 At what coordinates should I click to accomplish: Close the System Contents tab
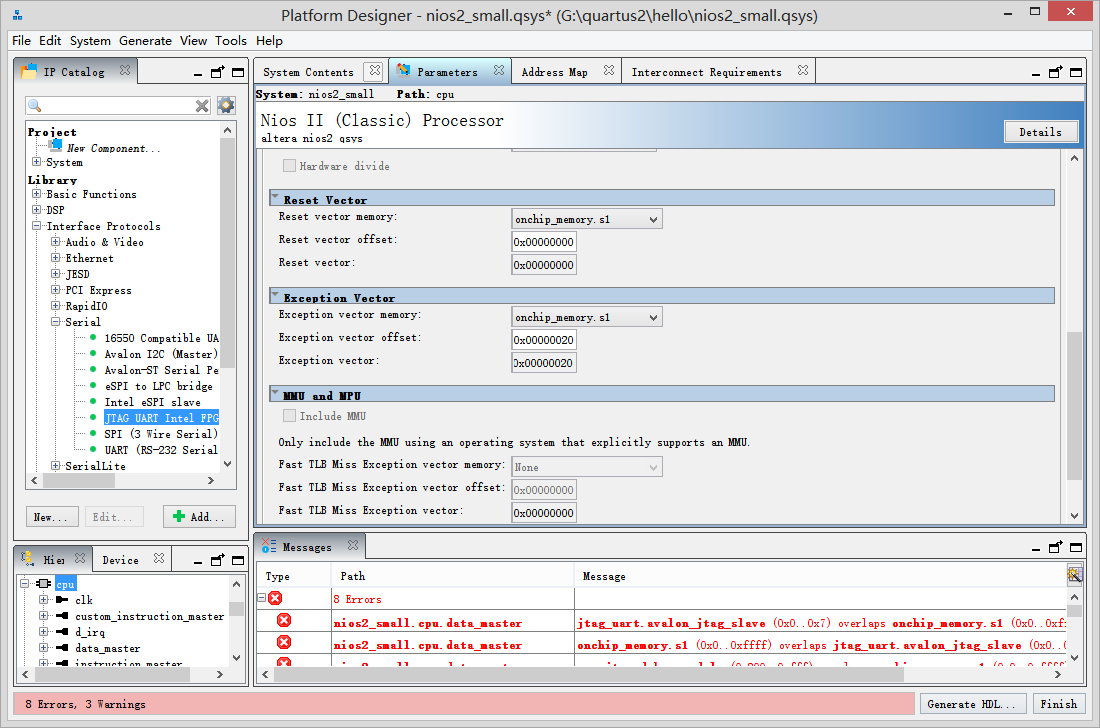click(375, 70)
